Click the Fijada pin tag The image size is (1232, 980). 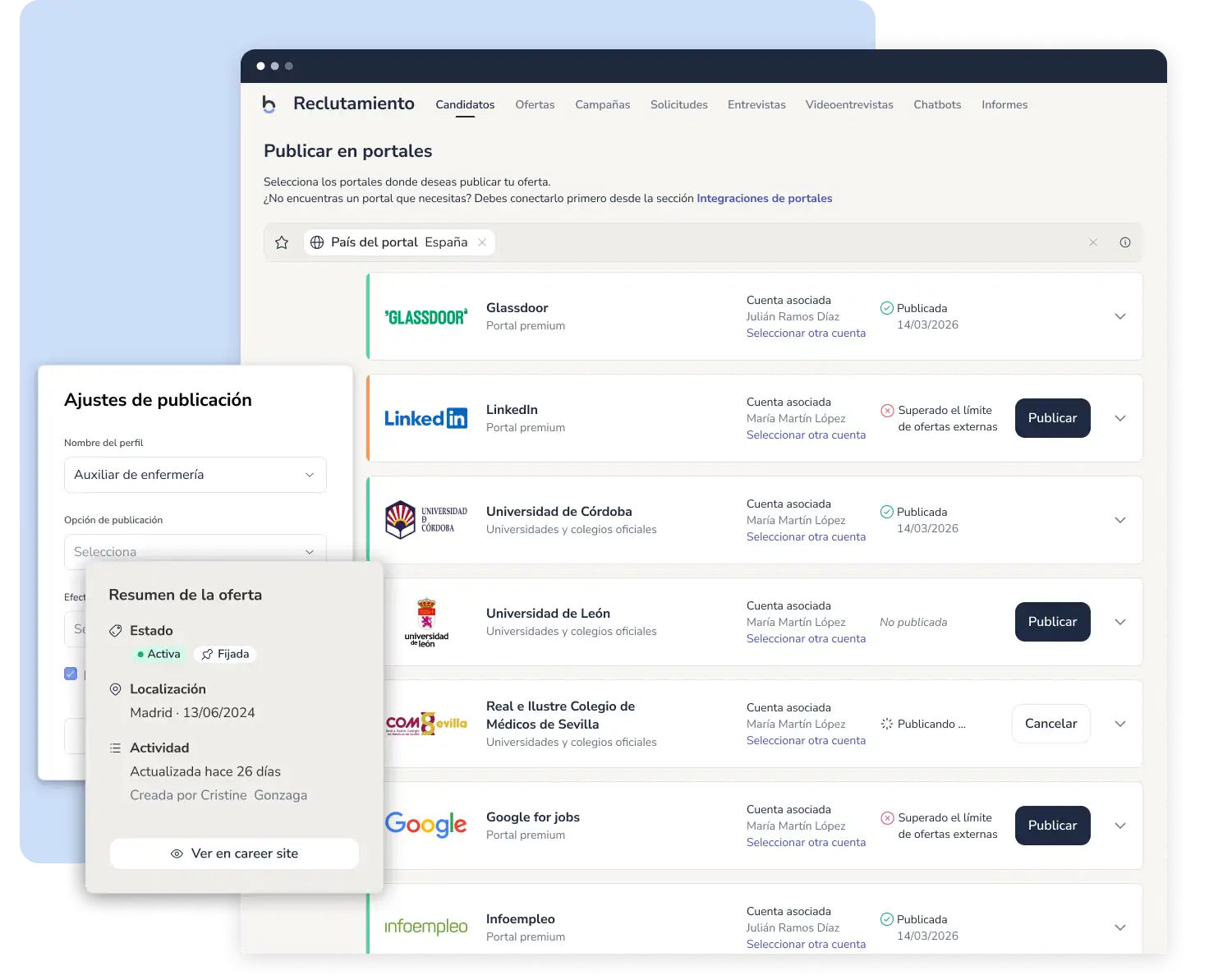coord(225,654)
